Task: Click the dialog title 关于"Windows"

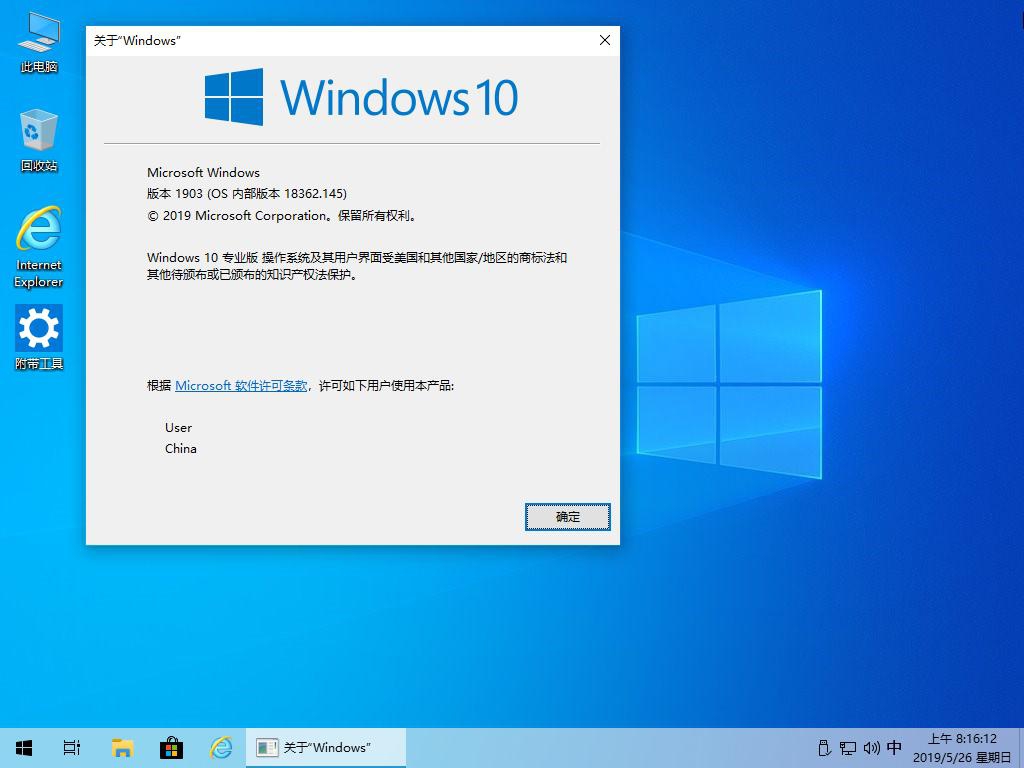Action: pyautogui.click(x=137, y=40)
